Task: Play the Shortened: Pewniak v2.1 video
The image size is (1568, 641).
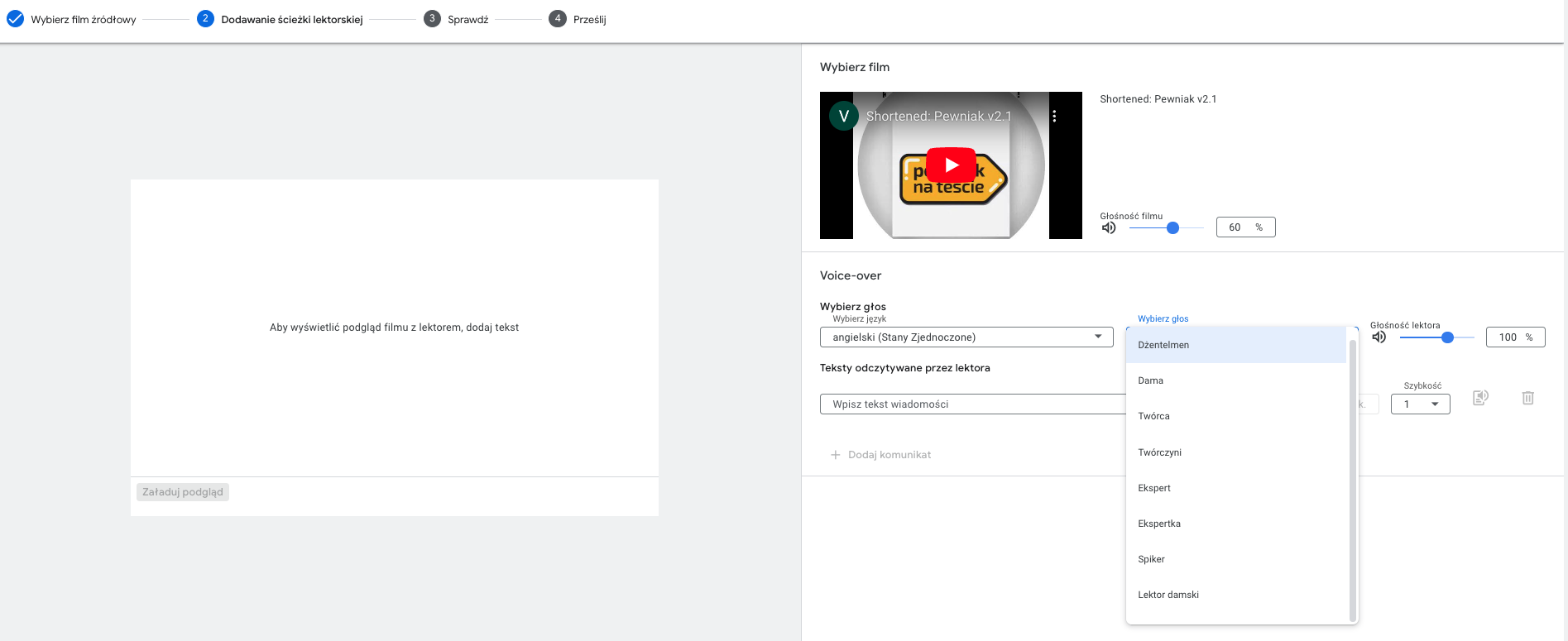Action: pos(951,165)
